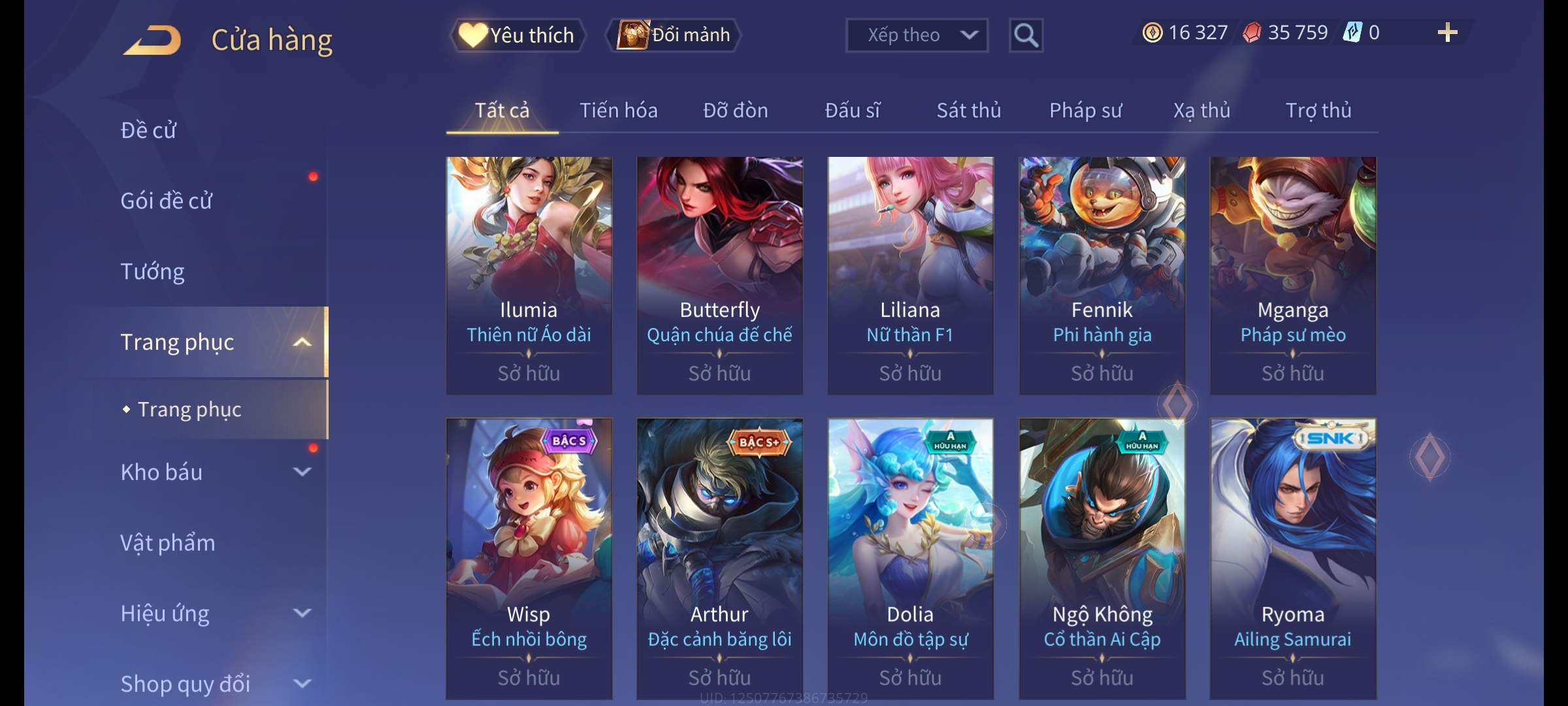Switch to the Pháp sư tab
Image resolution: width=1568 pixels, height=706 pixels.
(x=1085, y=110)
